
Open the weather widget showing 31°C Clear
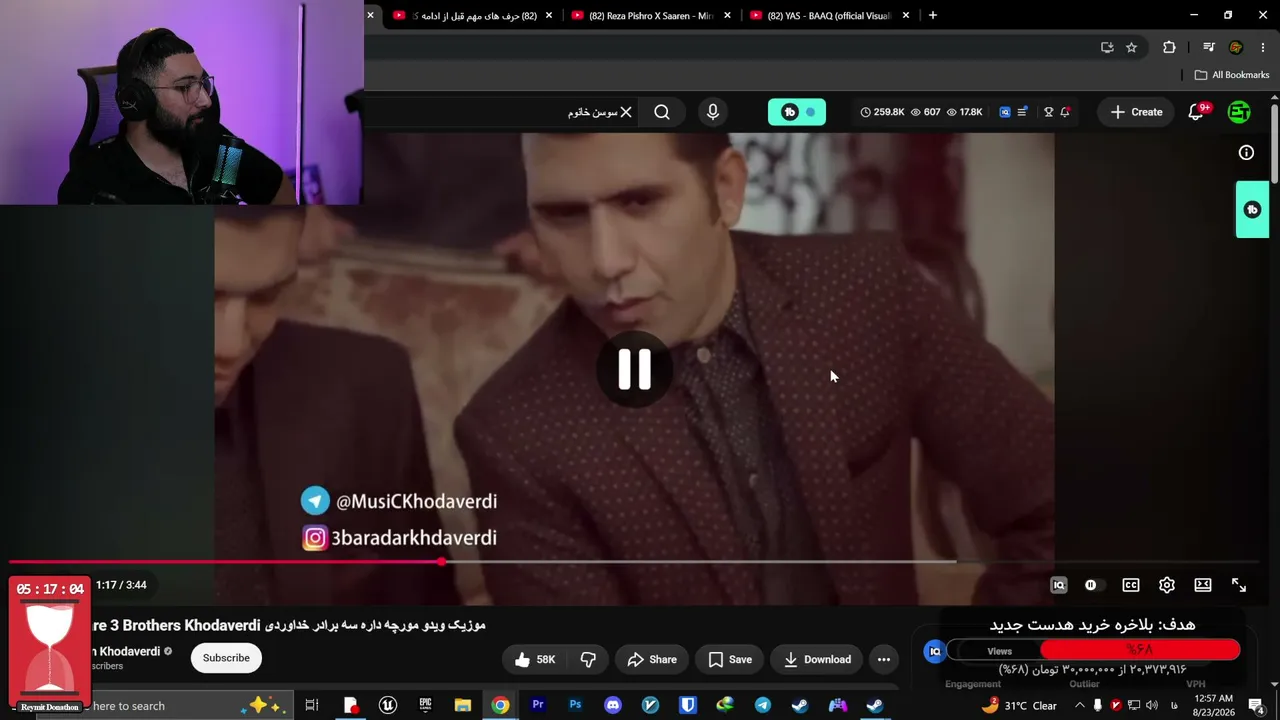click(x=1019, y=706)
